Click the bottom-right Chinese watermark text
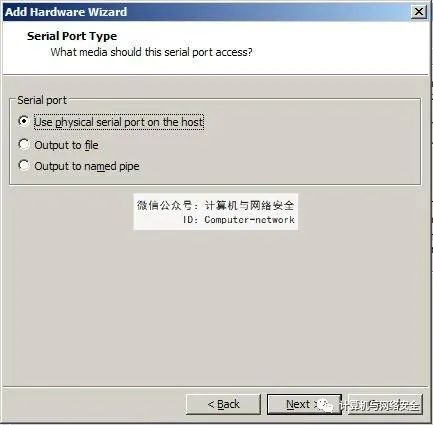The image size is (433, 425). (379, 405)
